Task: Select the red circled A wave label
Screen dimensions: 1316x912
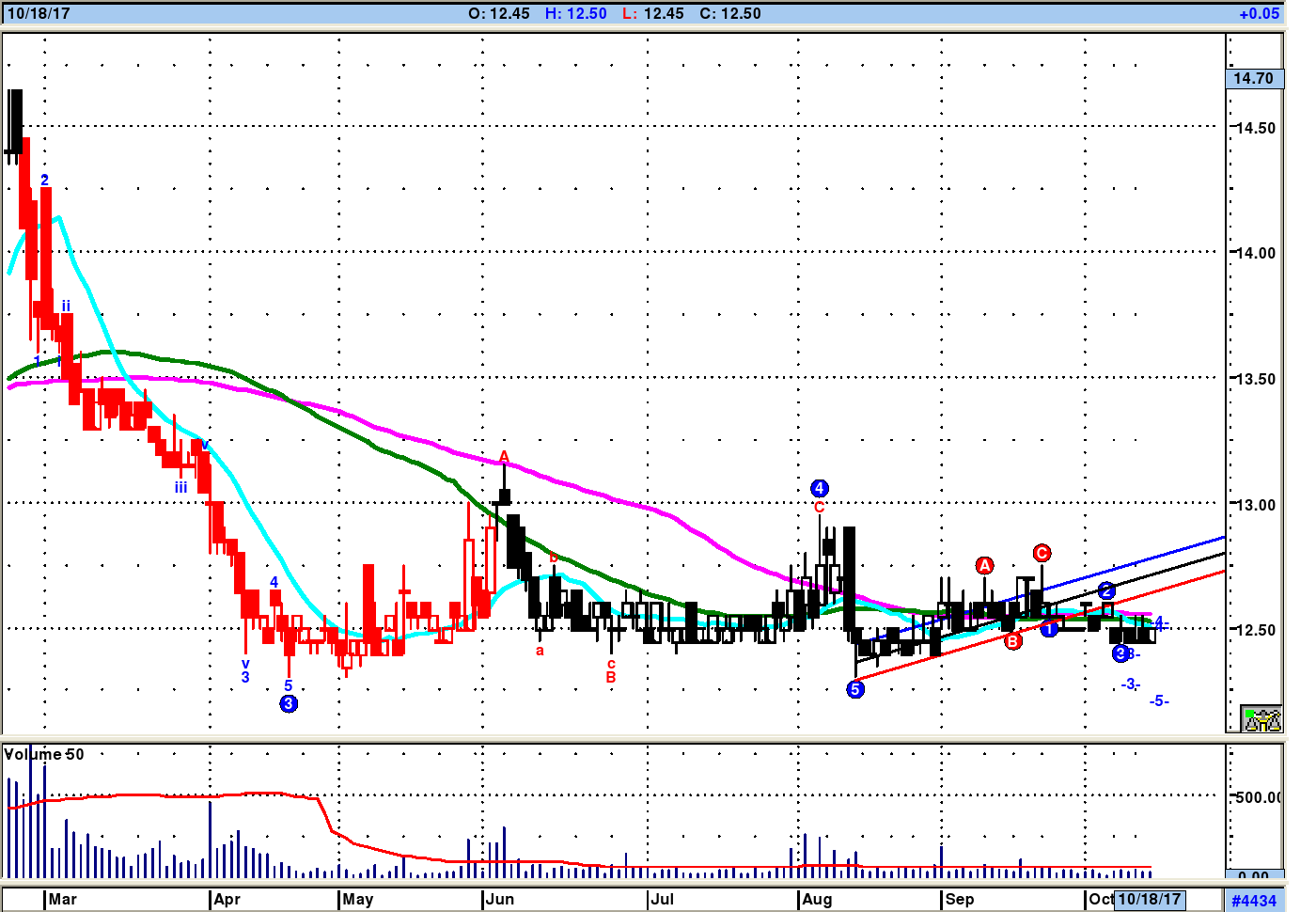Action: [984, 565]
